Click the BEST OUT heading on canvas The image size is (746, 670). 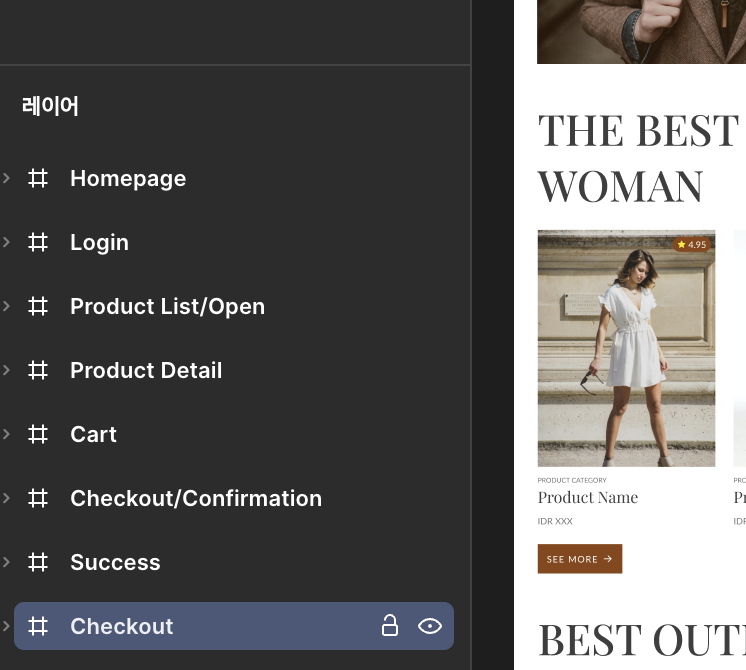(x=642, y=640)
